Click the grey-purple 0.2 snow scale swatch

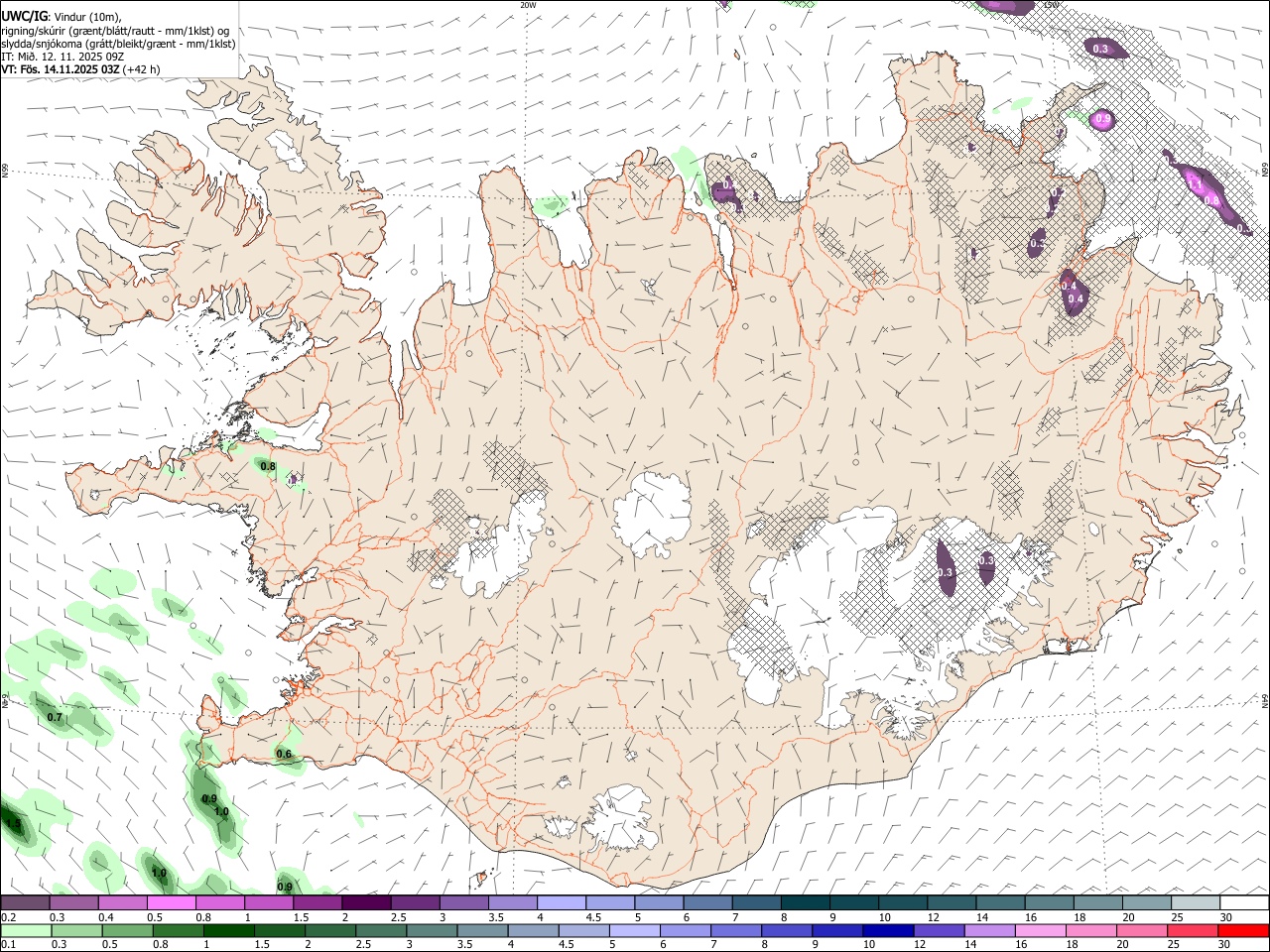point(25,903)
